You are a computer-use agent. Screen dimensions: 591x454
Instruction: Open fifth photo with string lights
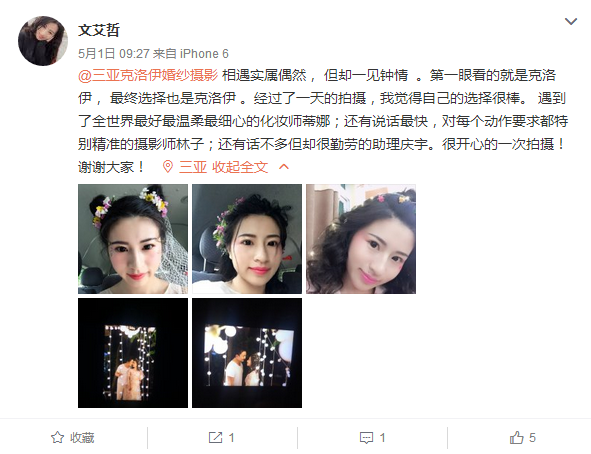[x=247, y=353]
